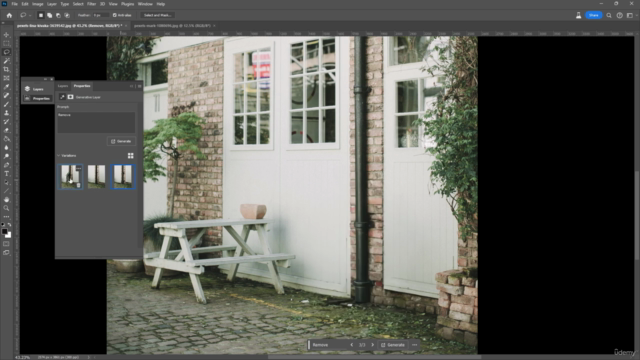This screenshot has height=360, width=640.
Task: Select the Crop tool
Action: point(6,69)
